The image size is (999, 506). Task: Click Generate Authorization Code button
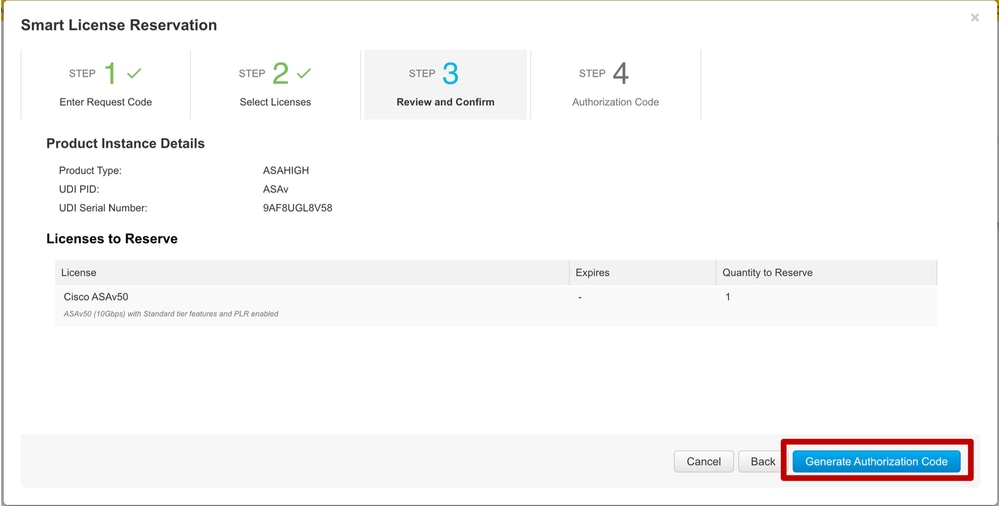[876, 461]
